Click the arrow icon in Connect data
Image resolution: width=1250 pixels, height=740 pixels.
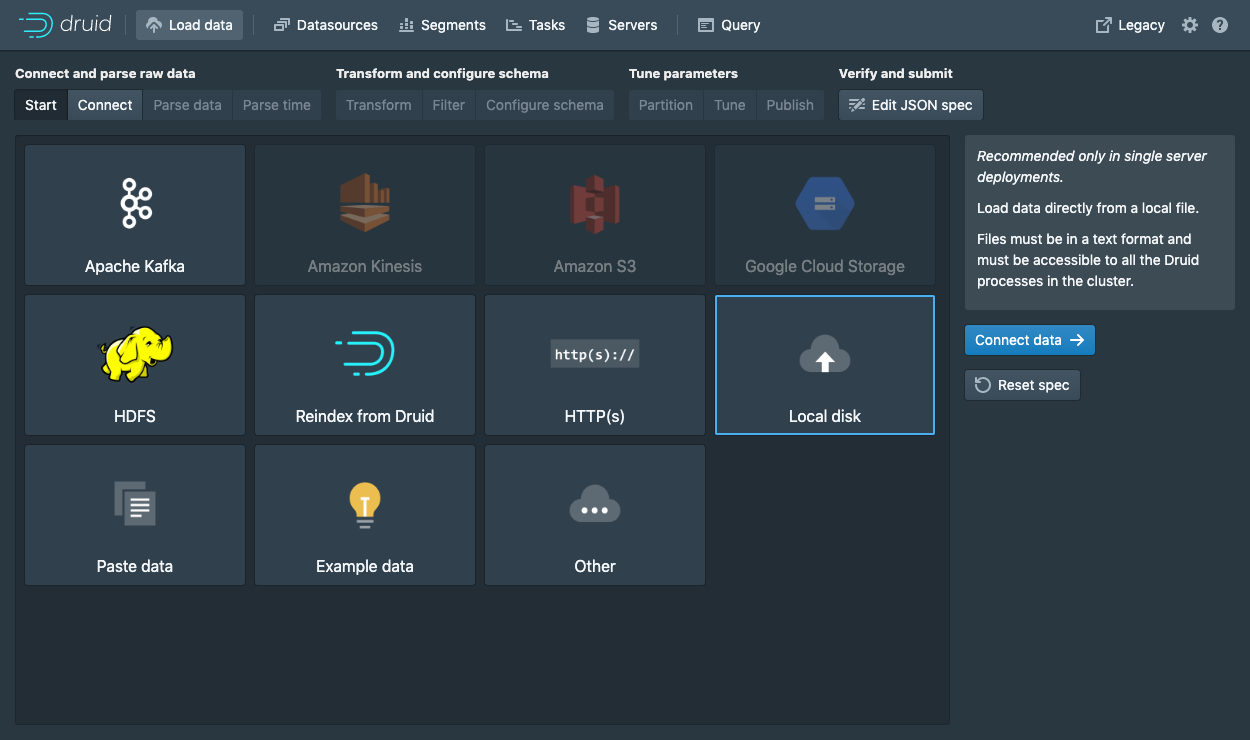click(x=1077, y=340)
